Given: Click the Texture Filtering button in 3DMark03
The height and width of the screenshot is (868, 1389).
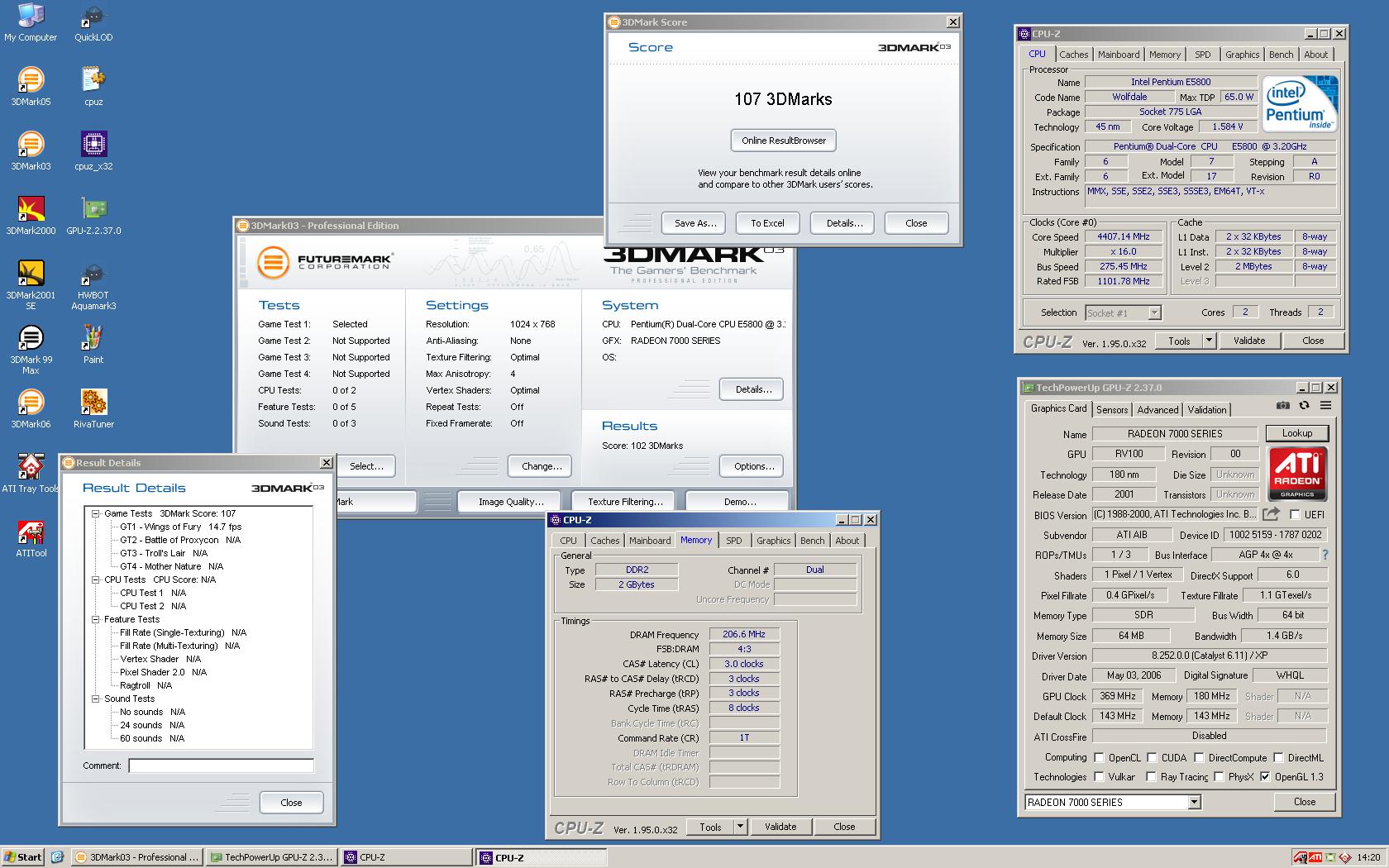Looking at the screenshot, I should (625, 502).
